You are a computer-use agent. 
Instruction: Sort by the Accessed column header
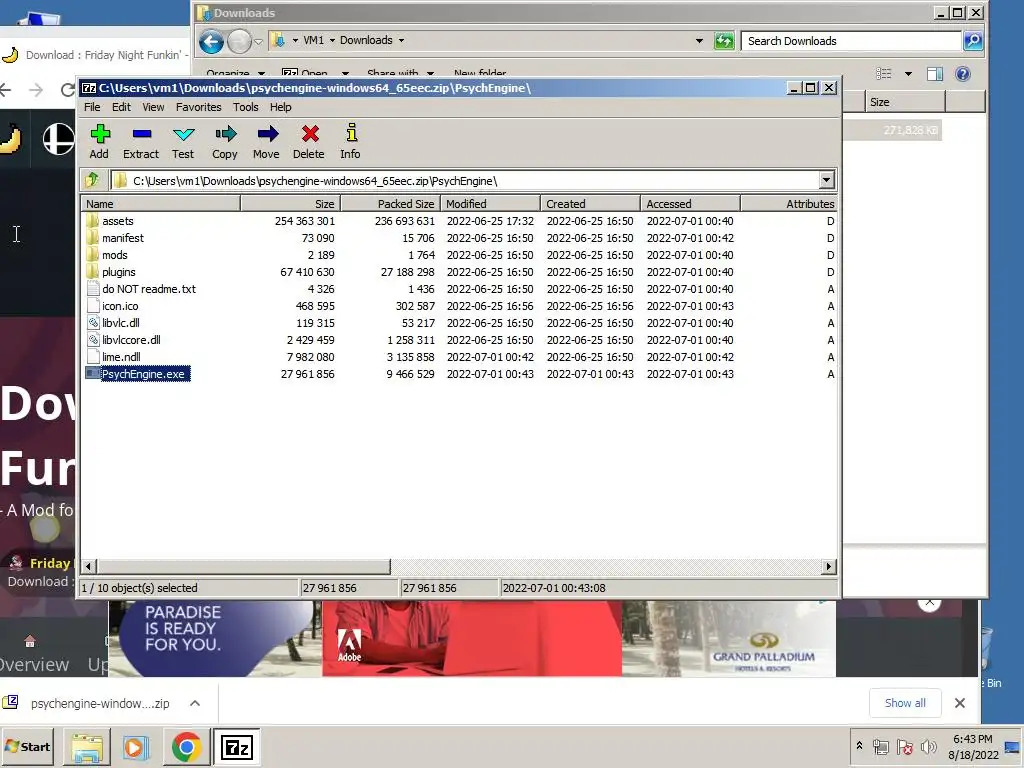690,204
